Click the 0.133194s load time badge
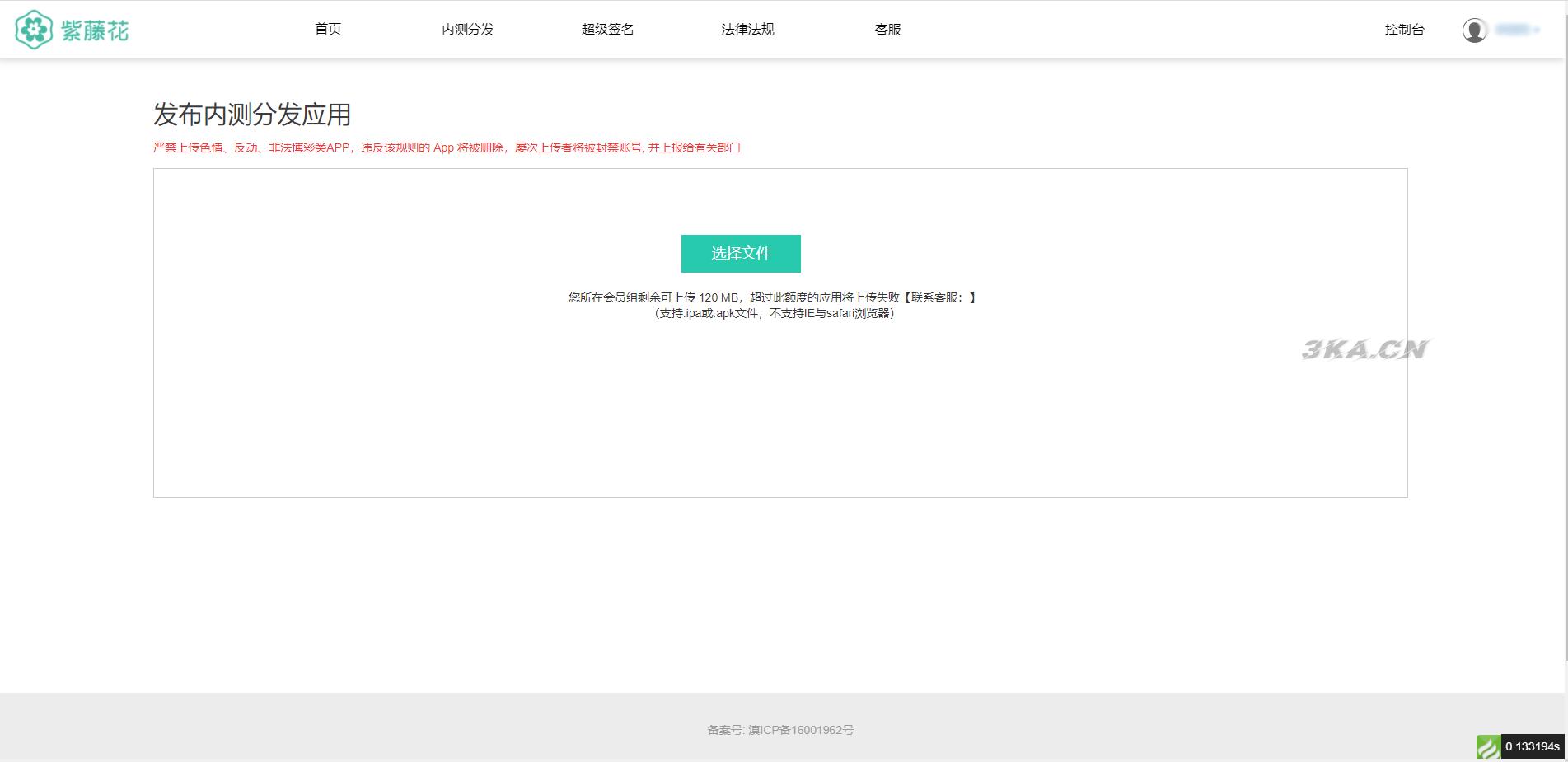Image resolution: width=1568 pixels, height=762 pixels. click(1533, 746)
